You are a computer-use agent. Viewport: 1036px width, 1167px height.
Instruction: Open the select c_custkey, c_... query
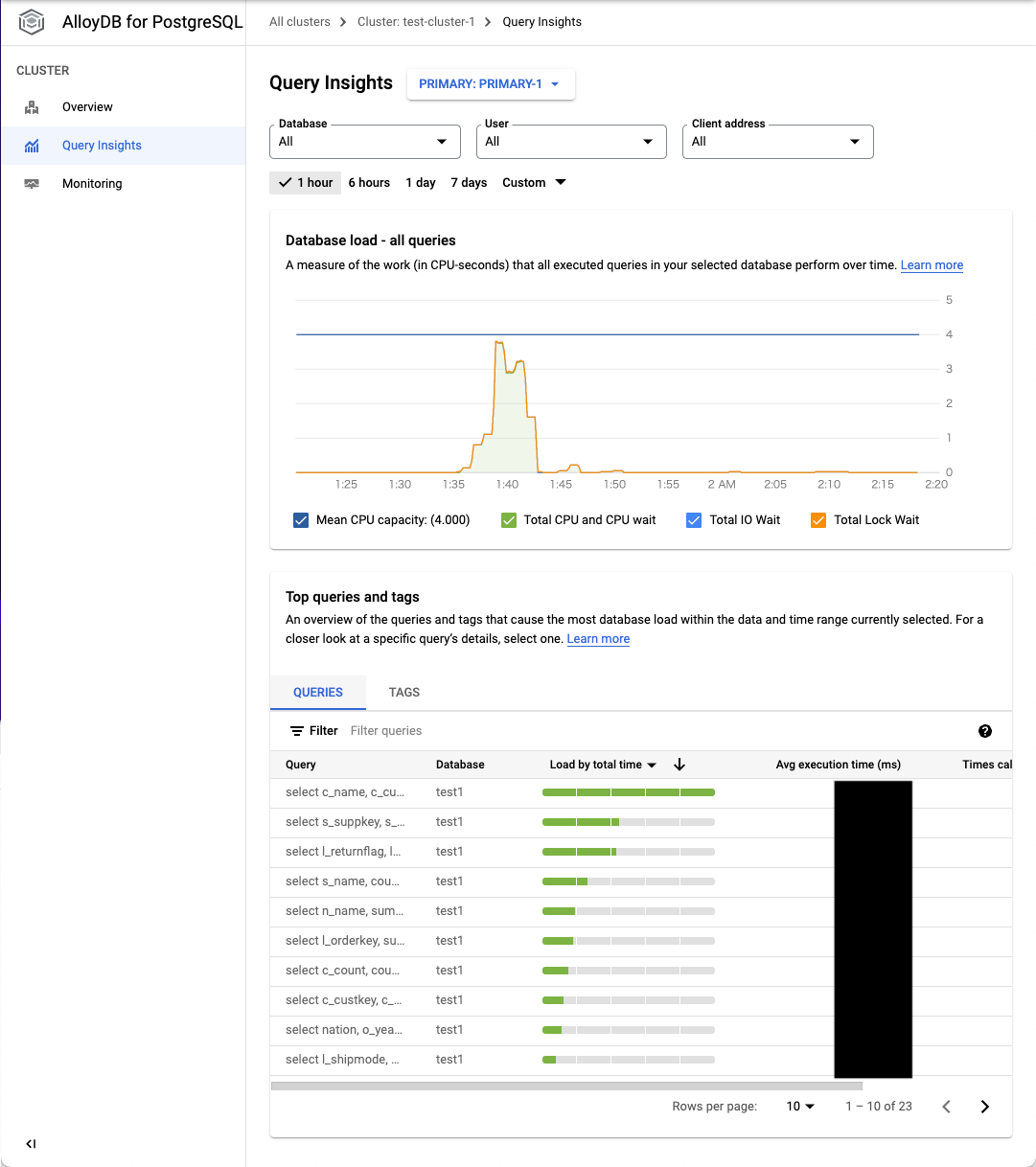tap(343, 1000)
